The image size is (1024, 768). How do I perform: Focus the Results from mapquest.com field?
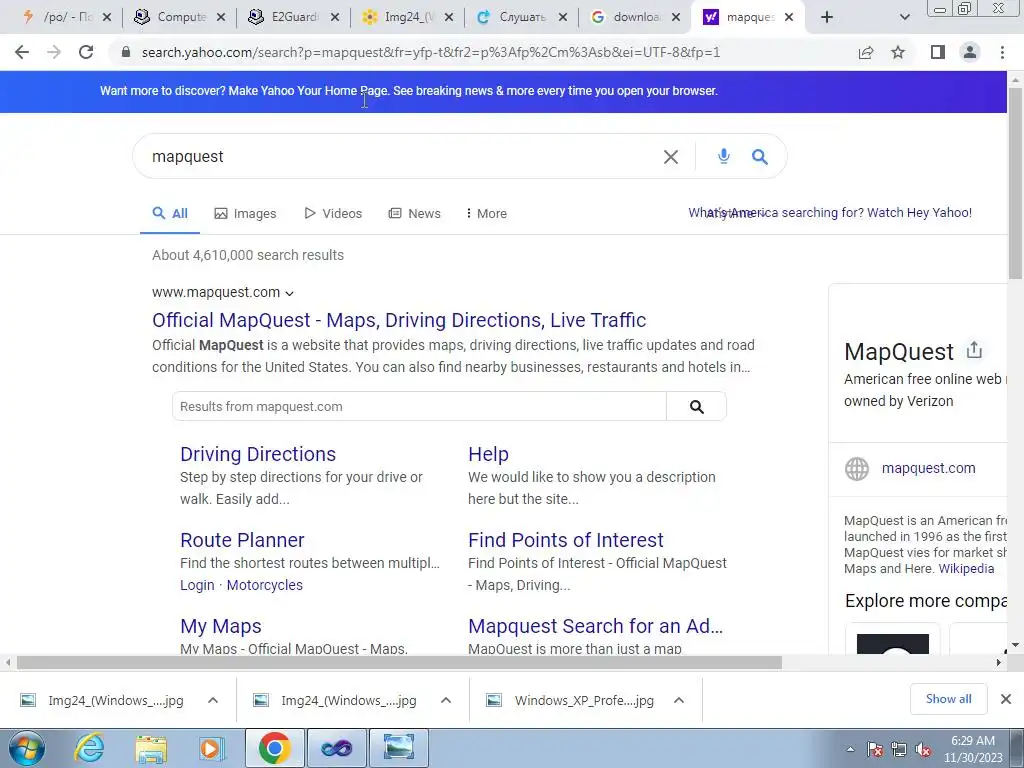(420, 407)
